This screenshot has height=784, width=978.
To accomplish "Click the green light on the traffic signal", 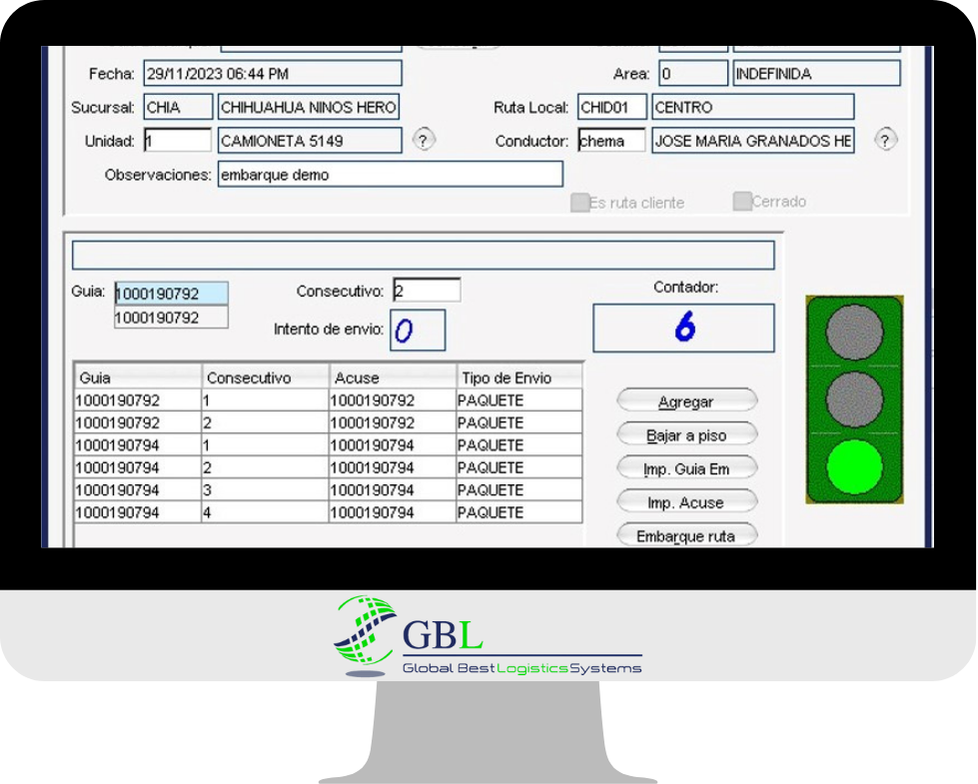I will pyautogui.click(x=854, y=467).
